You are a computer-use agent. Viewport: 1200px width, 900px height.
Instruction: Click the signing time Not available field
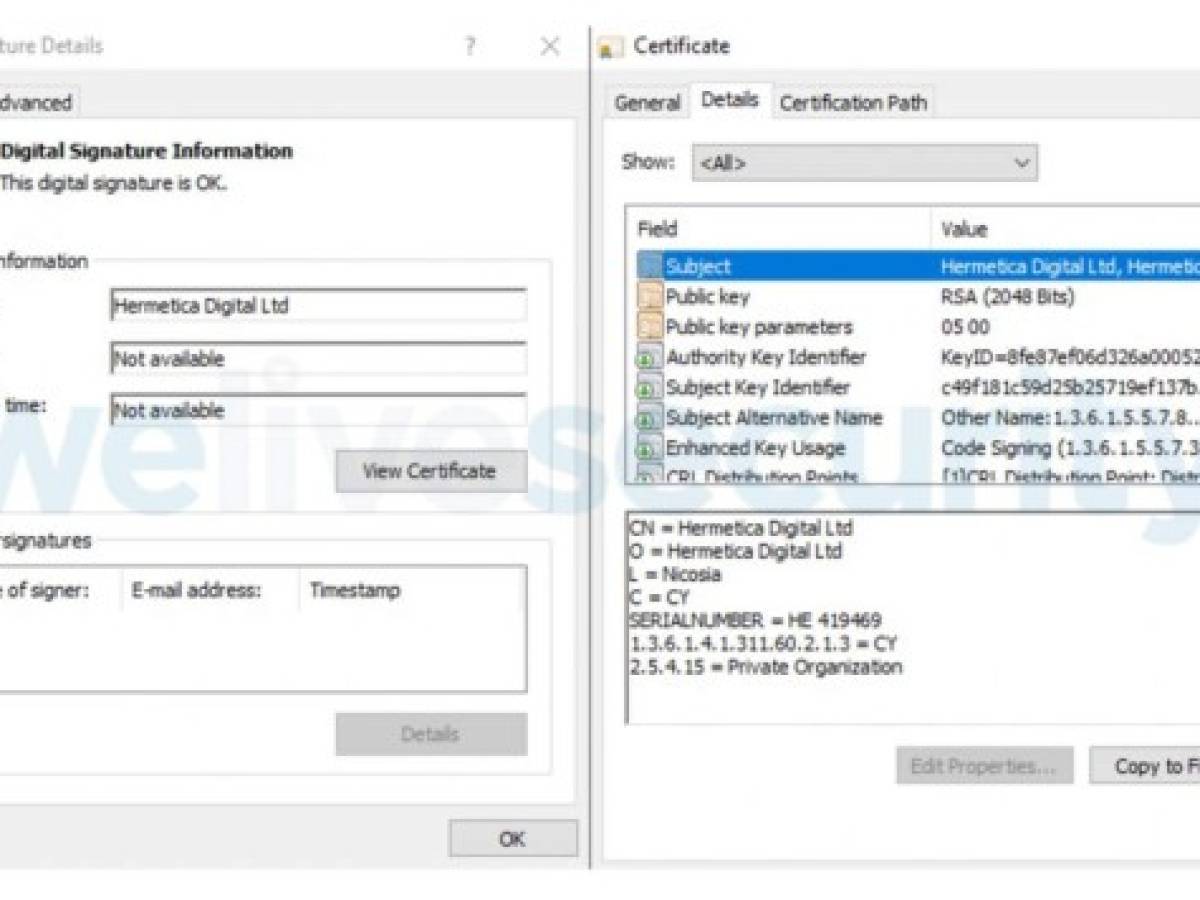(318, 410)
